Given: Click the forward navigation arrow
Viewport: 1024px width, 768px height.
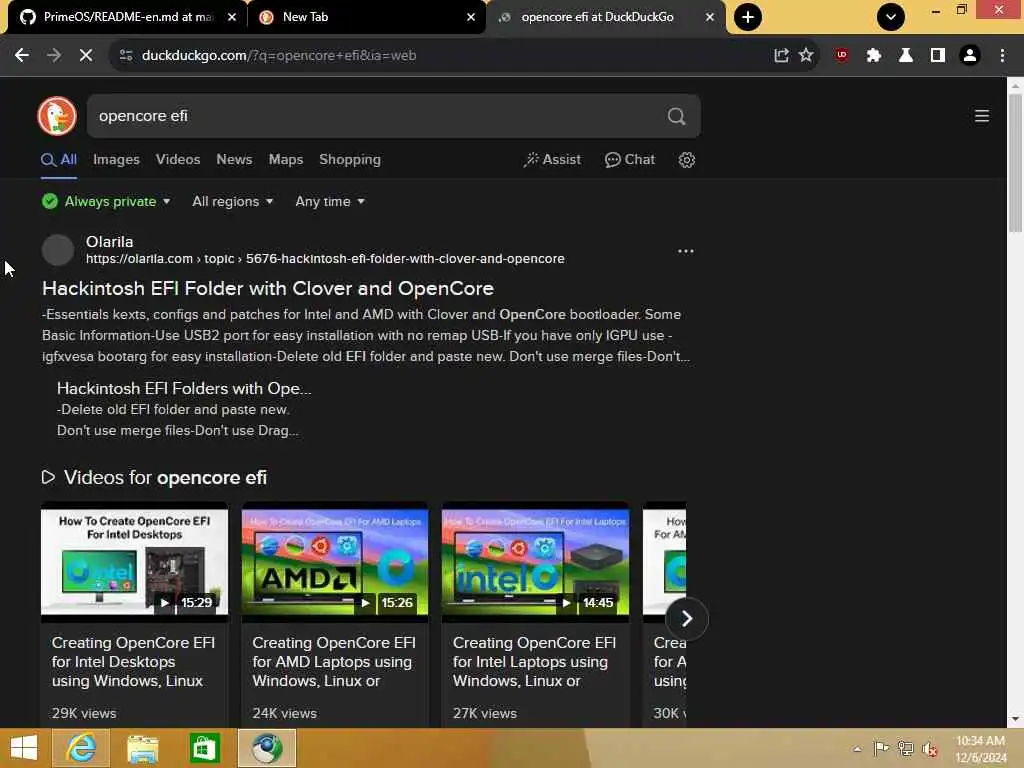Looking at the screenshot, I should click(x=54, y=56).
